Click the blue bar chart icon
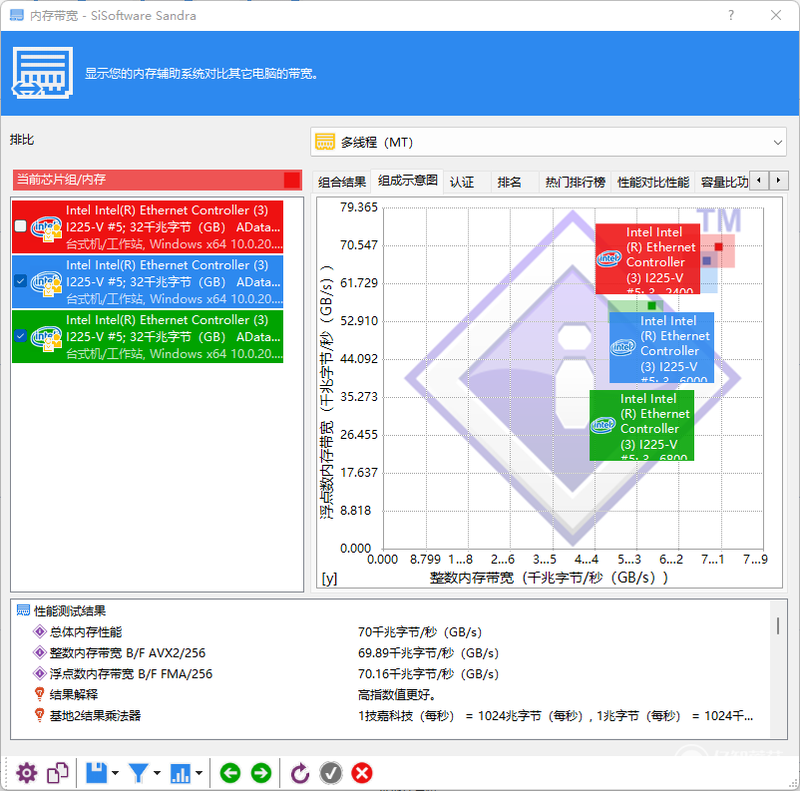Screen dimensions: 800x791 (x=180, y=773)
